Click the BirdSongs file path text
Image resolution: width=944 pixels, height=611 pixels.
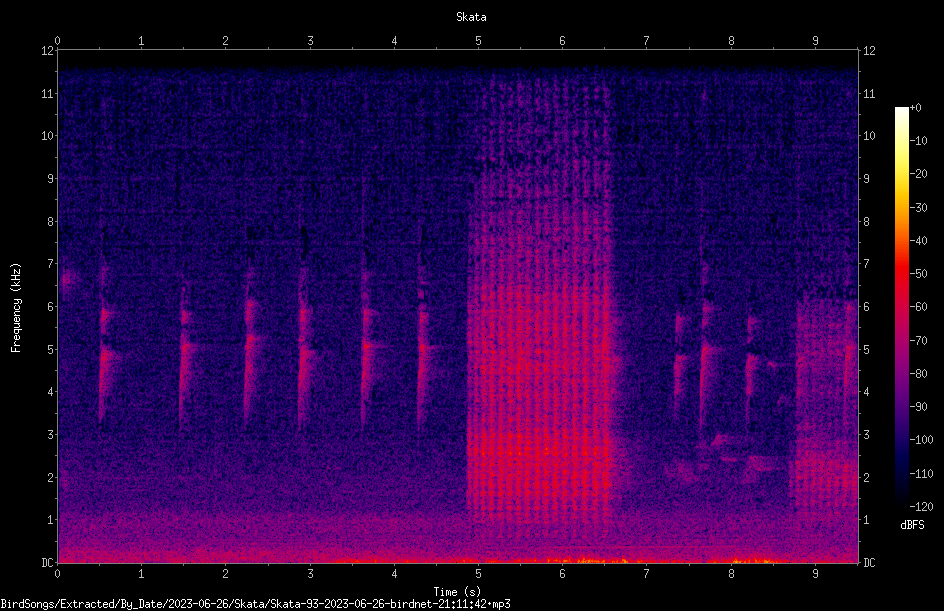(255, 604)
